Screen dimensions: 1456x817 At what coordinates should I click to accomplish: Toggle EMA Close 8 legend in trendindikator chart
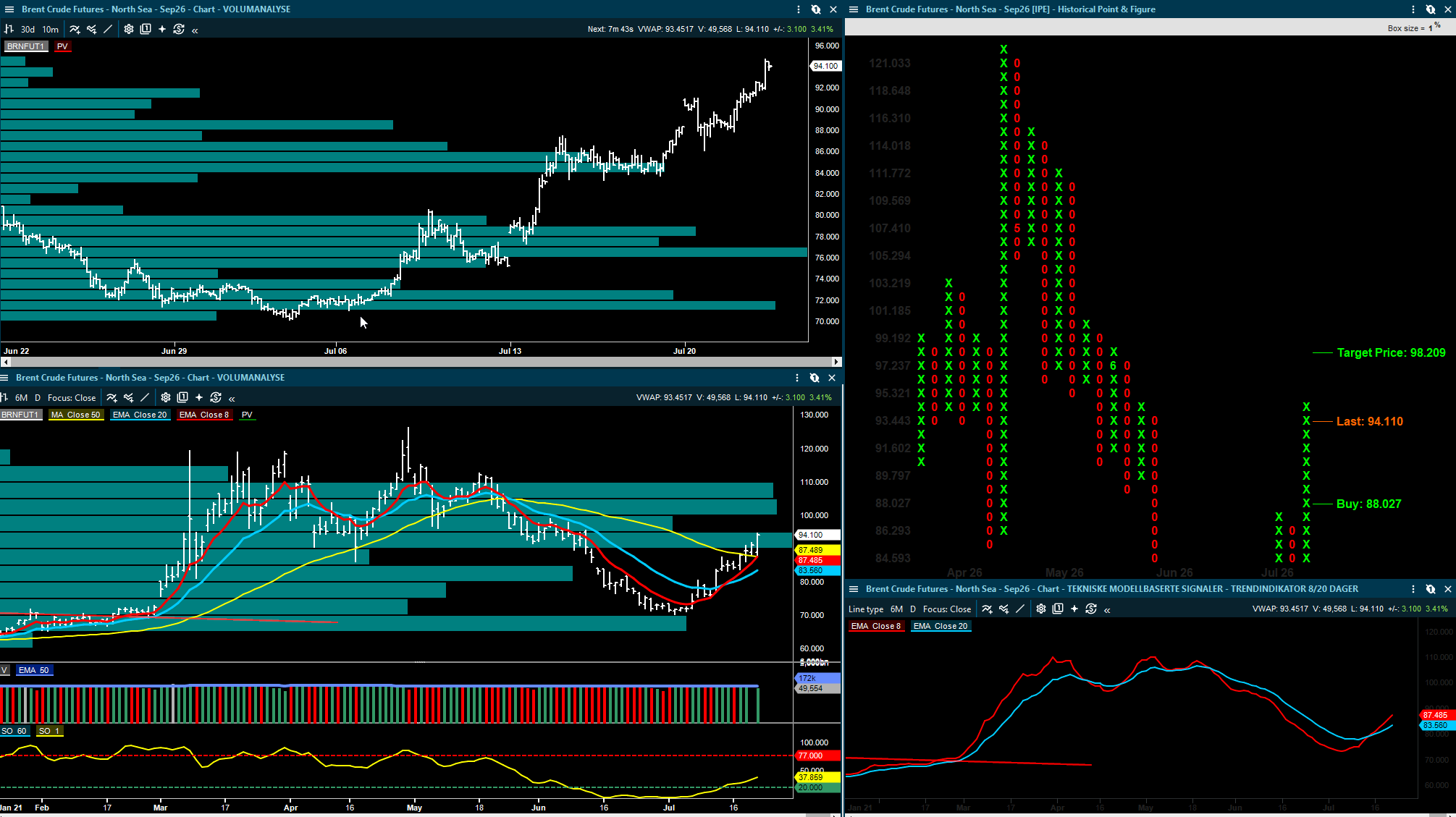876,626
